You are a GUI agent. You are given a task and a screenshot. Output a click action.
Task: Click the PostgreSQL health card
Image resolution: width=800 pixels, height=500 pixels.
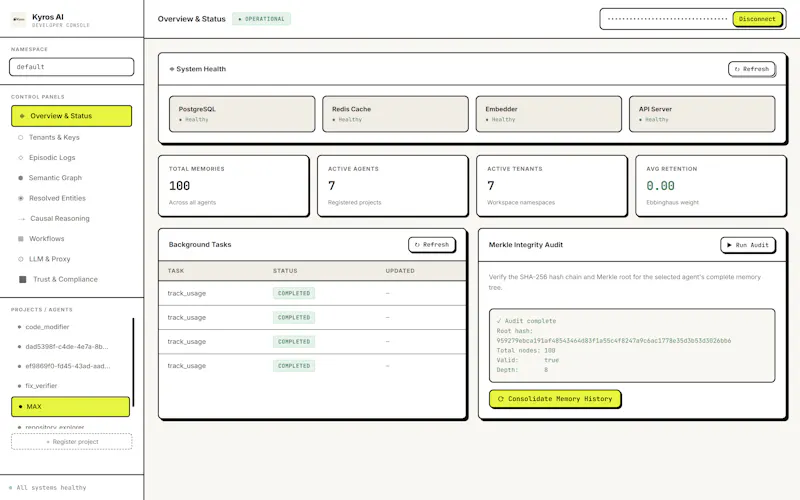(242, 114)
